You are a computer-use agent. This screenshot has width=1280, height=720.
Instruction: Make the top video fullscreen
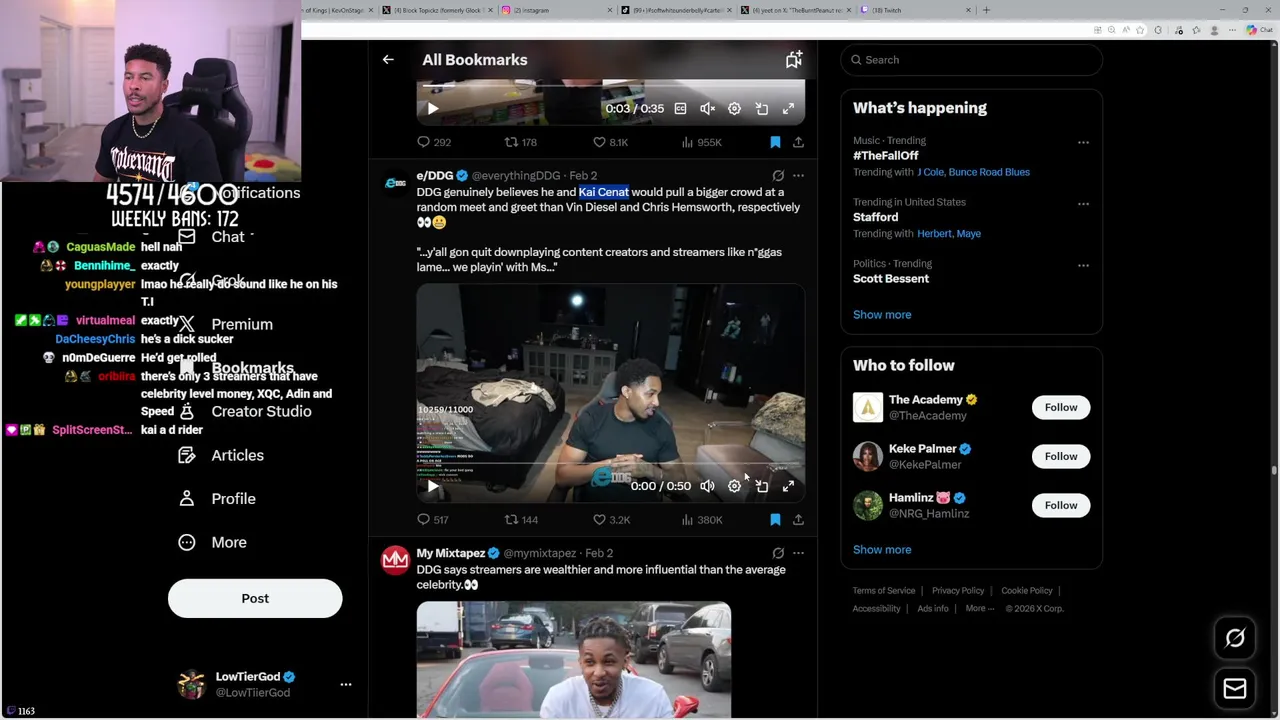[788, 108]
